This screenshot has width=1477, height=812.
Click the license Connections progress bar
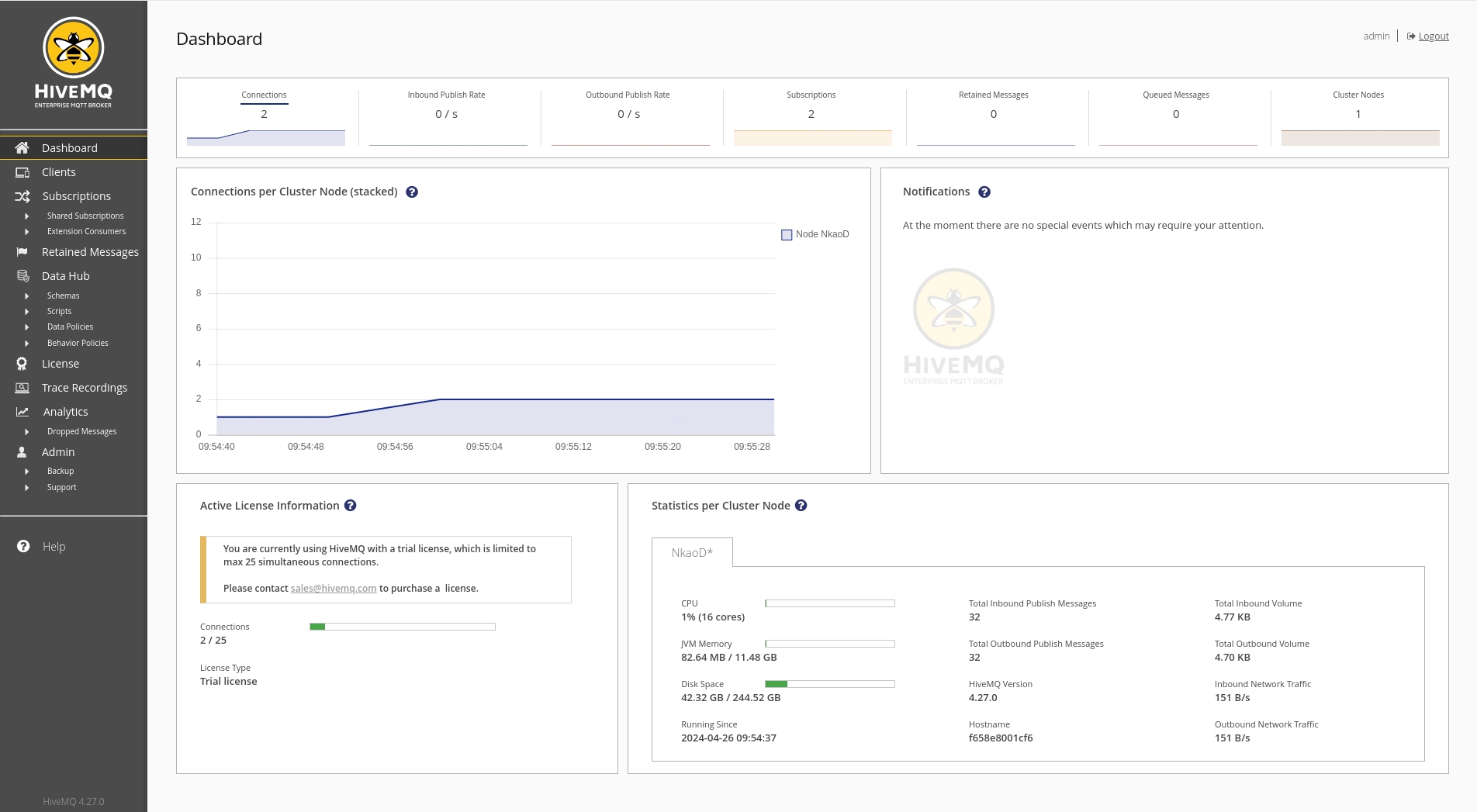coord(402,627)
